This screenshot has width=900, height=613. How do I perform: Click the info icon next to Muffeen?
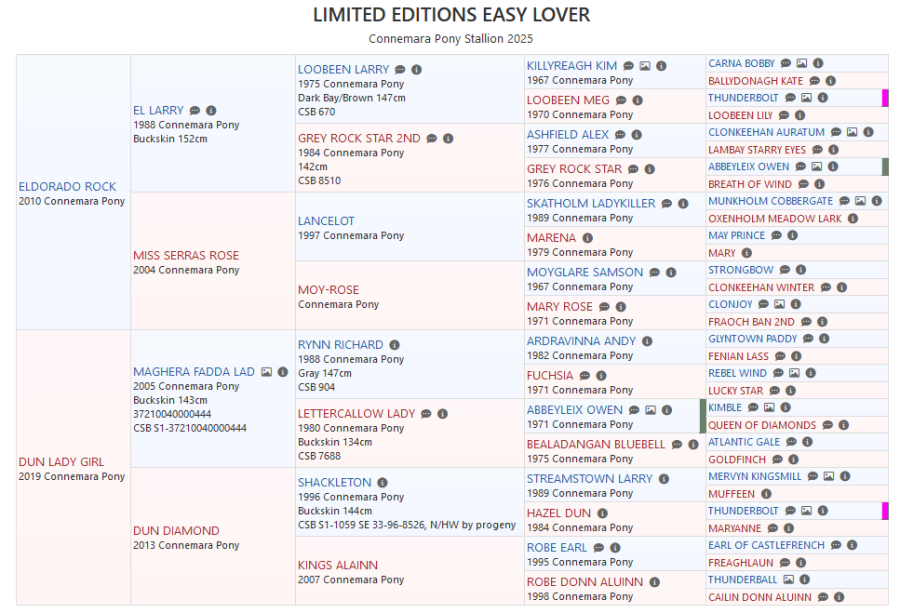[x=766, y=494]
